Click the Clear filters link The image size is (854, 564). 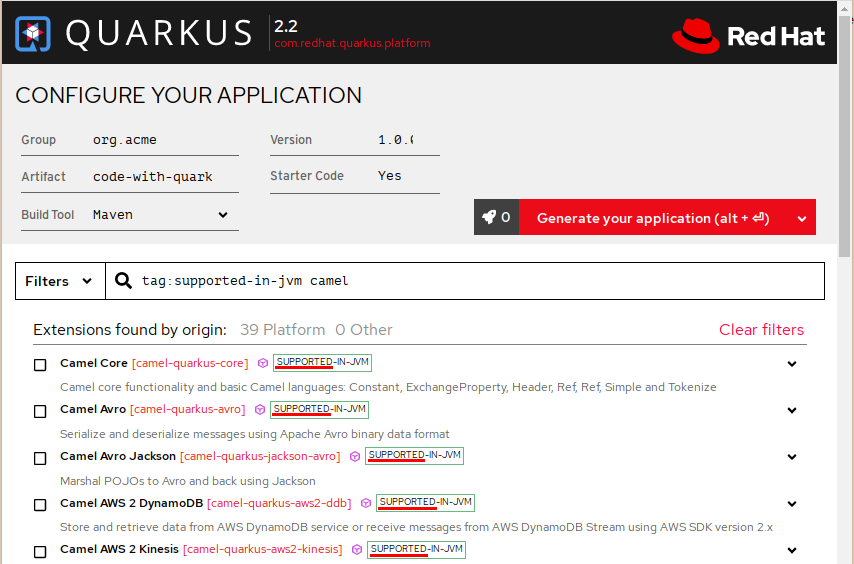point(761,330)
